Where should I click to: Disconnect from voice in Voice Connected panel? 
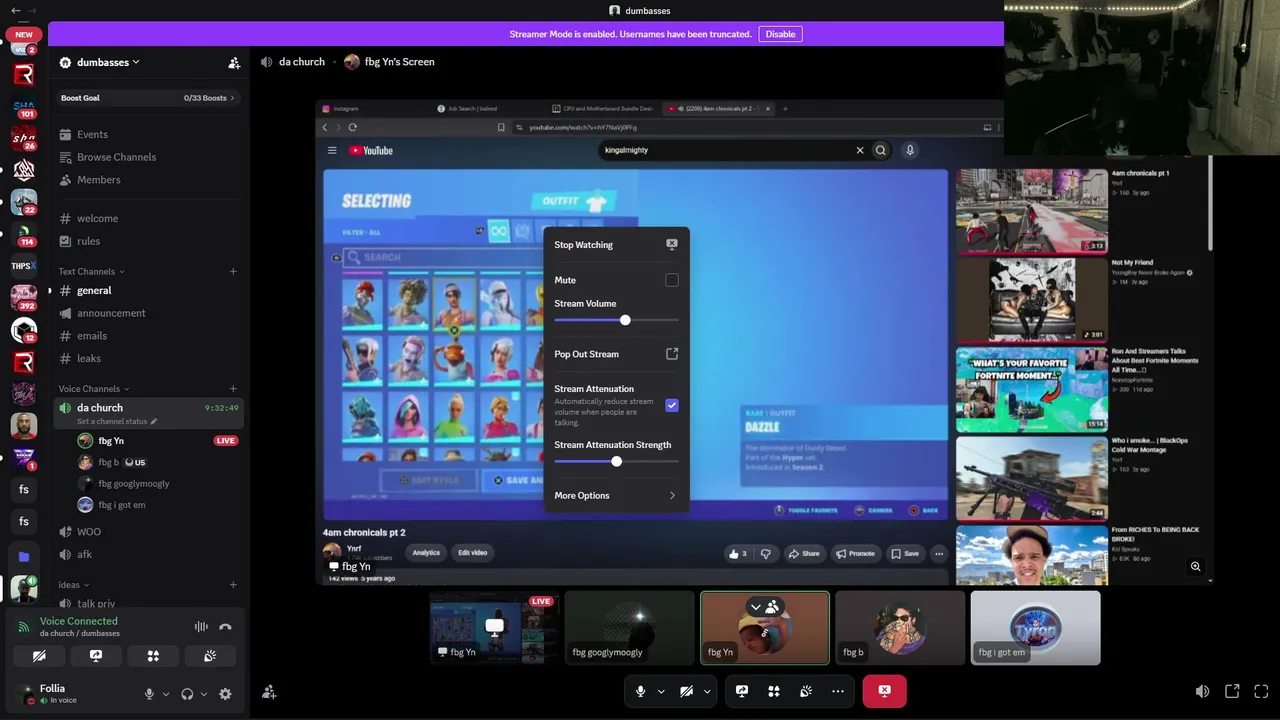(x=225, y=627)
